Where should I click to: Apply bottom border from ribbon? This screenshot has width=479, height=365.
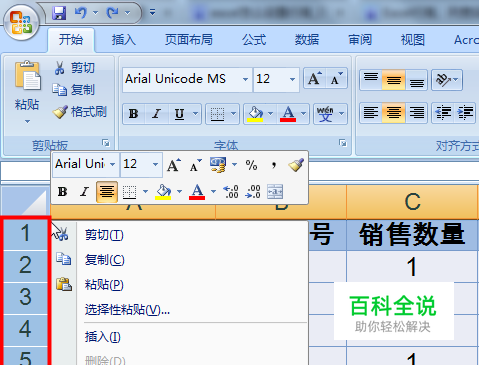click(x=217, y=114)
